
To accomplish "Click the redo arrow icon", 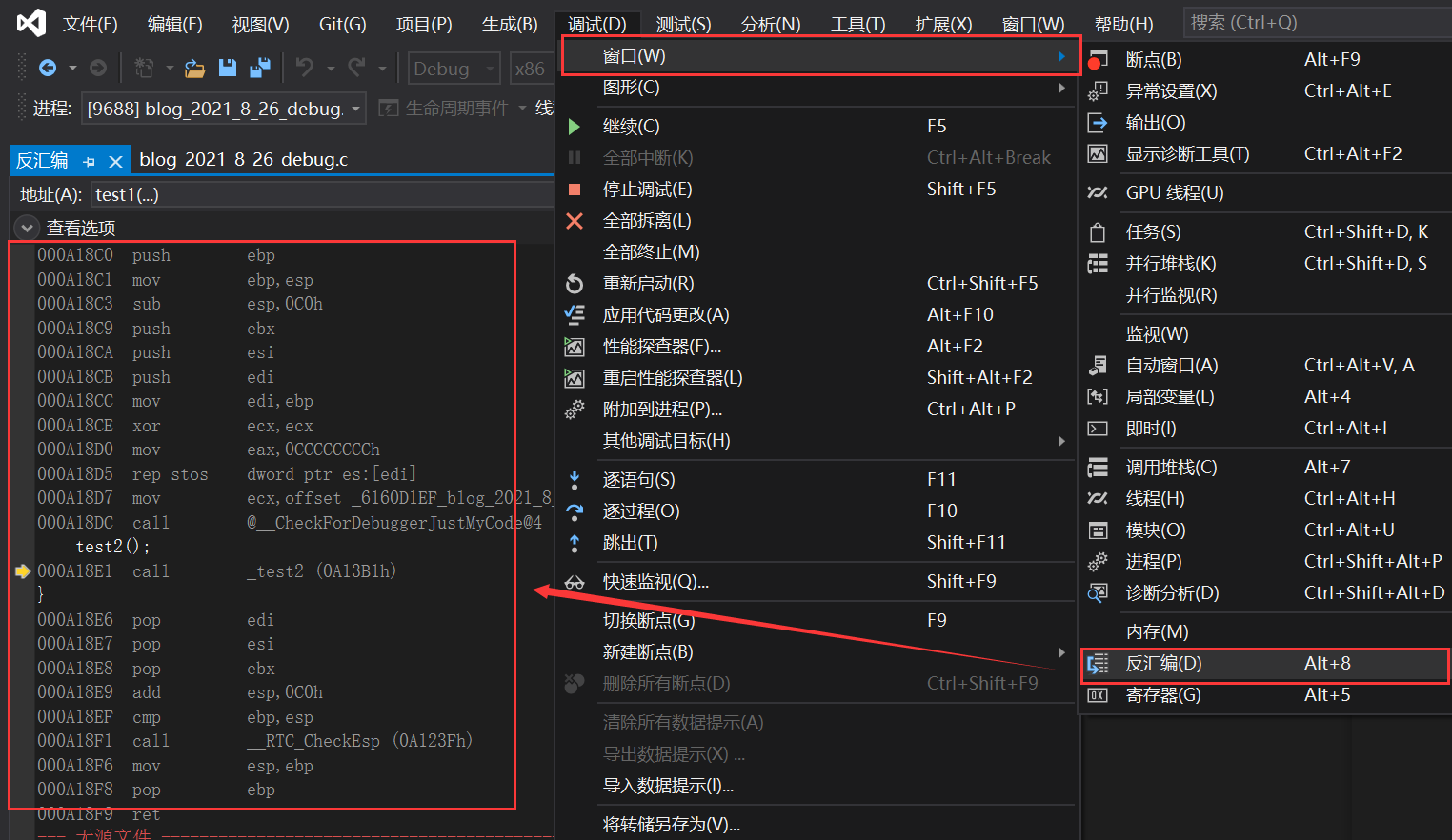I will tap(356, 67).
